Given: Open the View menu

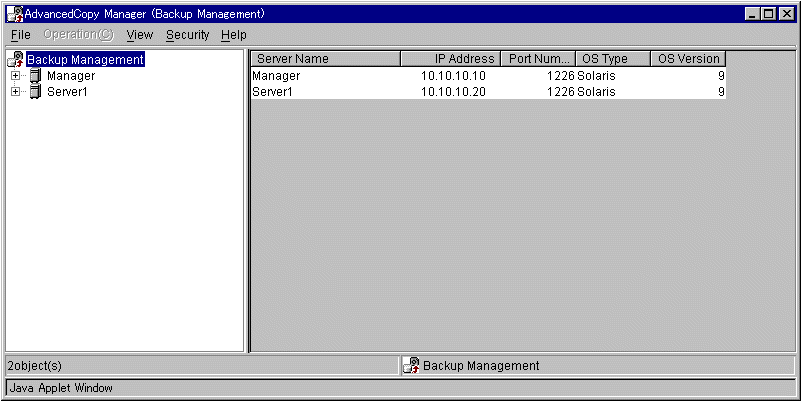Looking at the screenshot, I should (x=140, y=35).
